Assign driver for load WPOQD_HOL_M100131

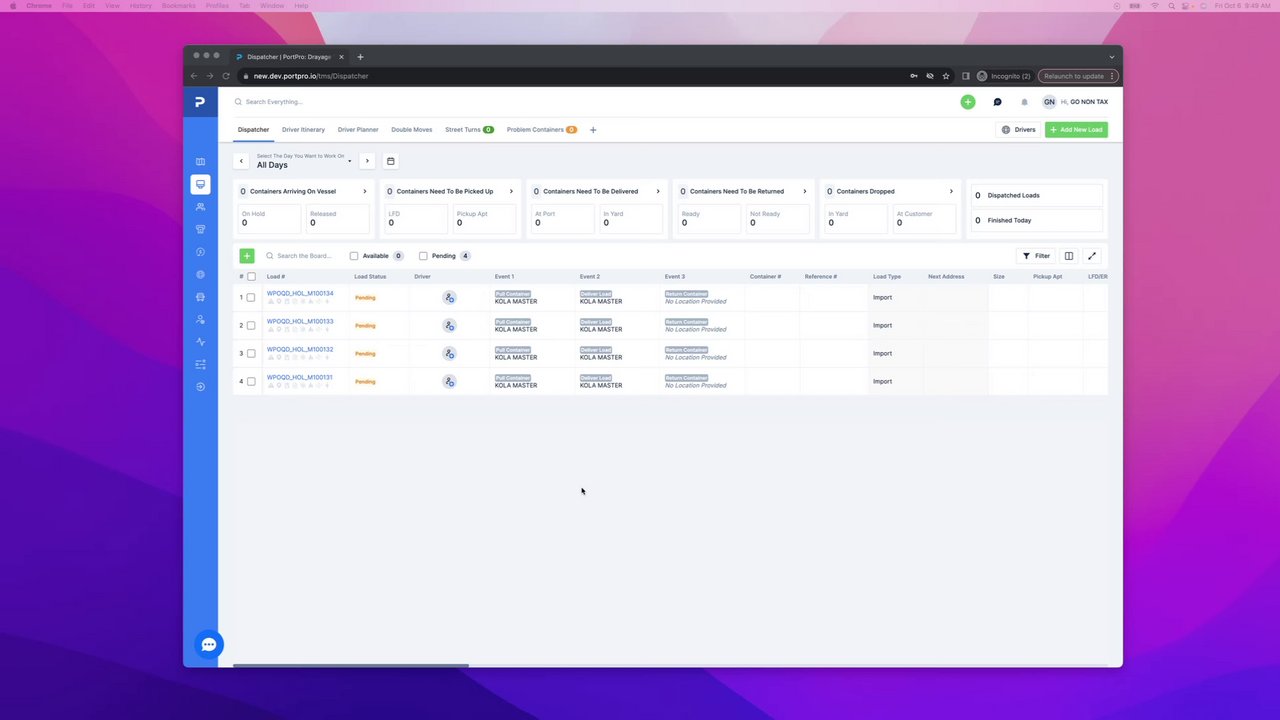(449, 381)
